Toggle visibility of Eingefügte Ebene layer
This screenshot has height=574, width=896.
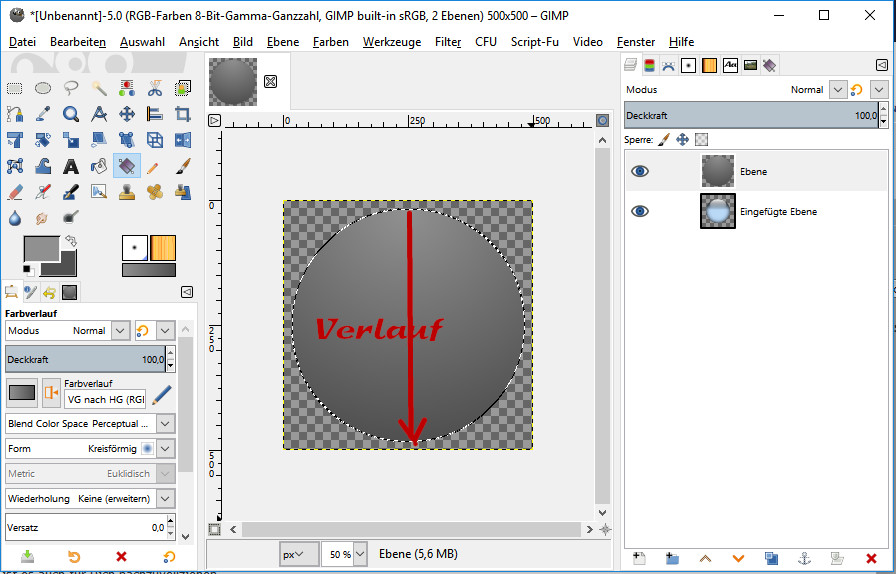640,211
